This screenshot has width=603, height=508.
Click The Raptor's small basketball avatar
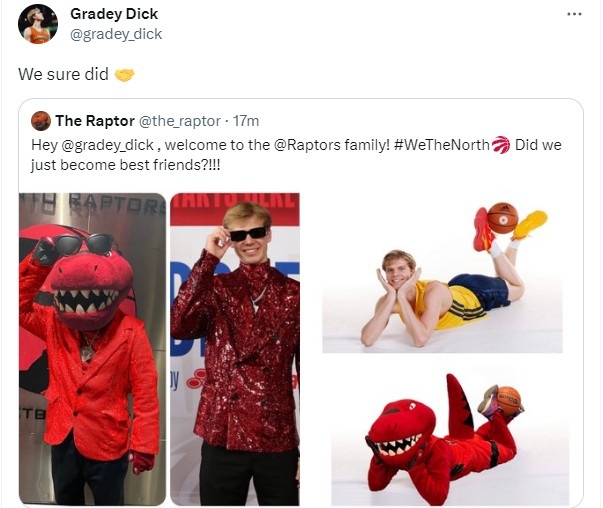tap(41, 121)
